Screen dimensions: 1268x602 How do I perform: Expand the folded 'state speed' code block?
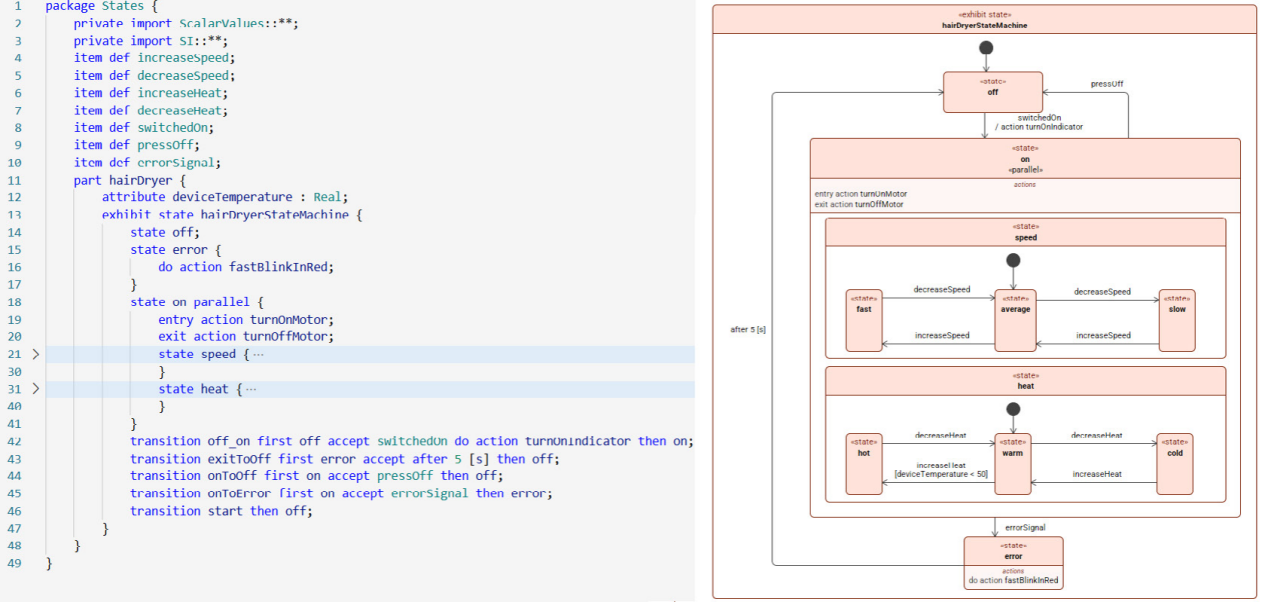point(36,354)
